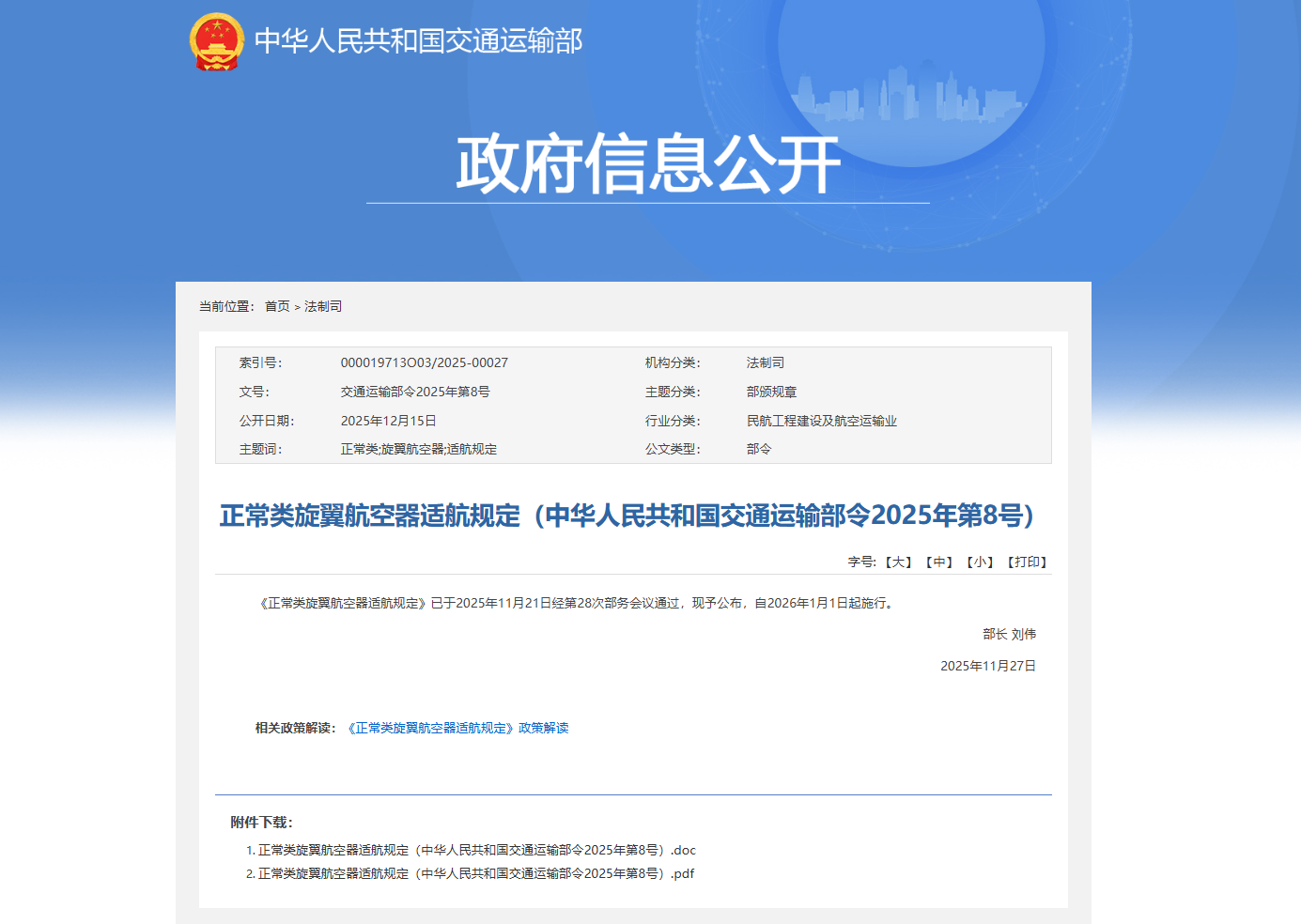Click the 主题词 keywords 正常类;旋翼航空器;适航规定

[x=419, y=449]
